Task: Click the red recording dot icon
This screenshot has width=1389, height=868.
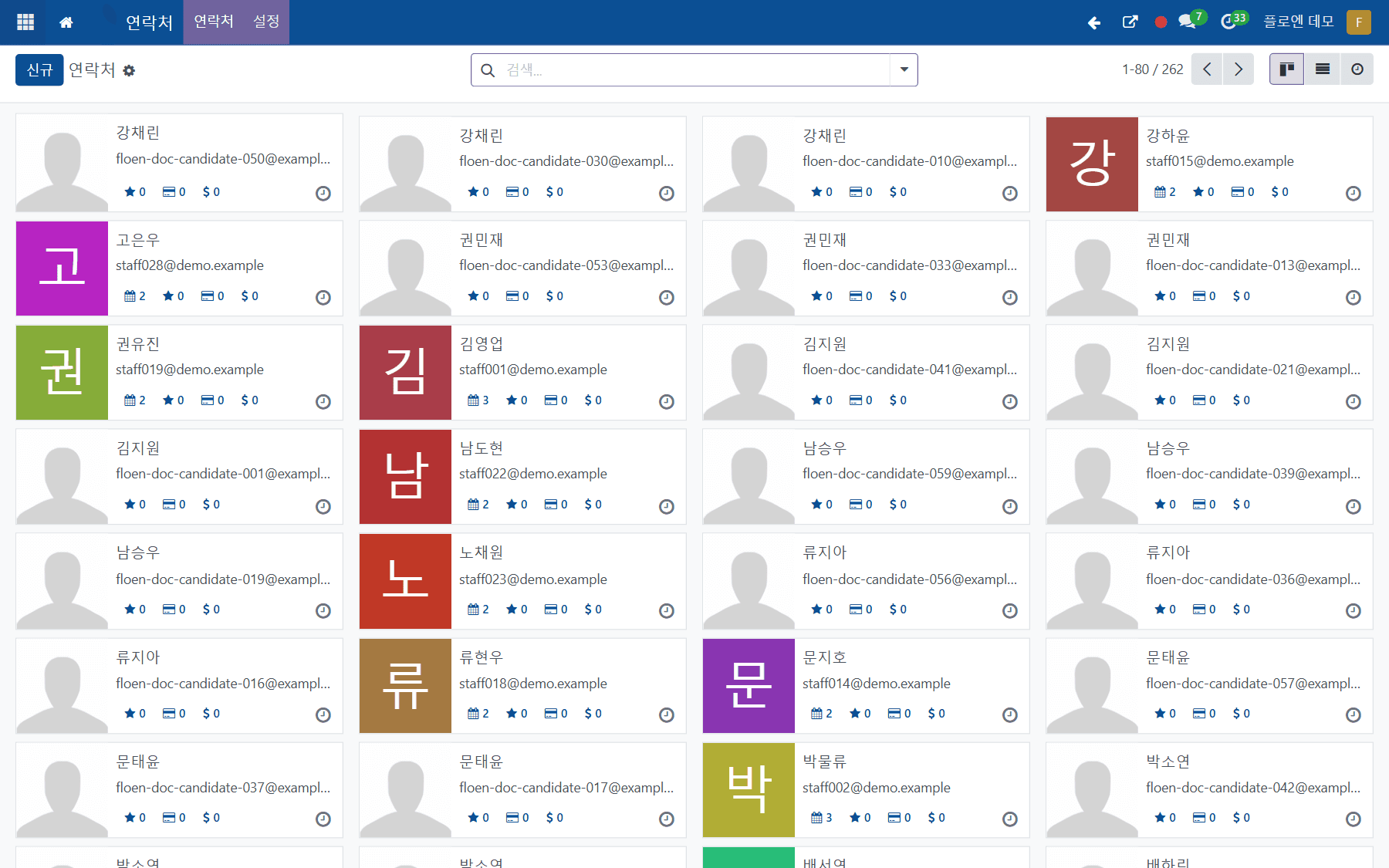Action: [1161, 22]
